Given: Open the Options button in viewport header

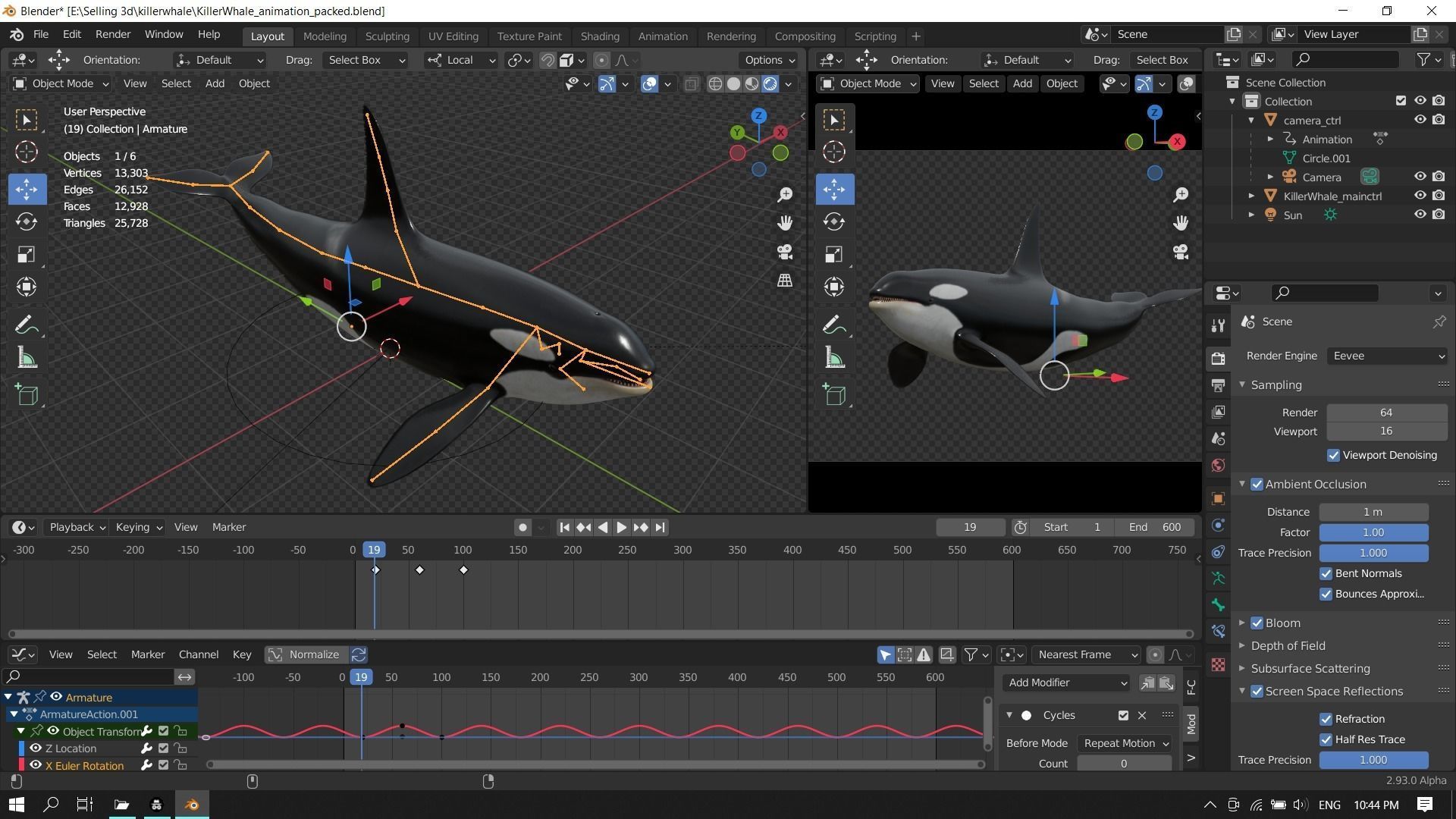Looking at the screenshot, I should [x=769, y=61].
